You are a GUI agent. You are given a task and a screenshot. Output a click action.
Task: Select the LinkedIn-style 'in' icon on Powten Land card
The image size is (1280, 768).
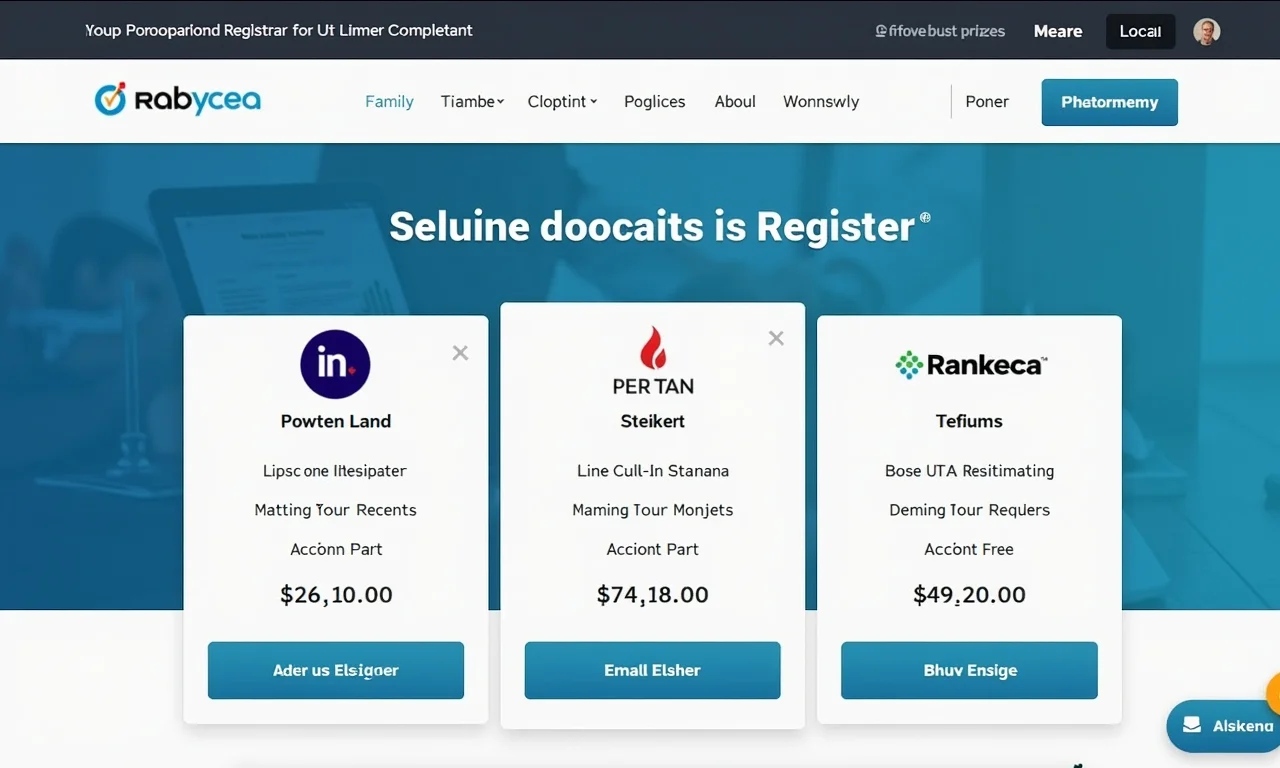tap(335, 363)
